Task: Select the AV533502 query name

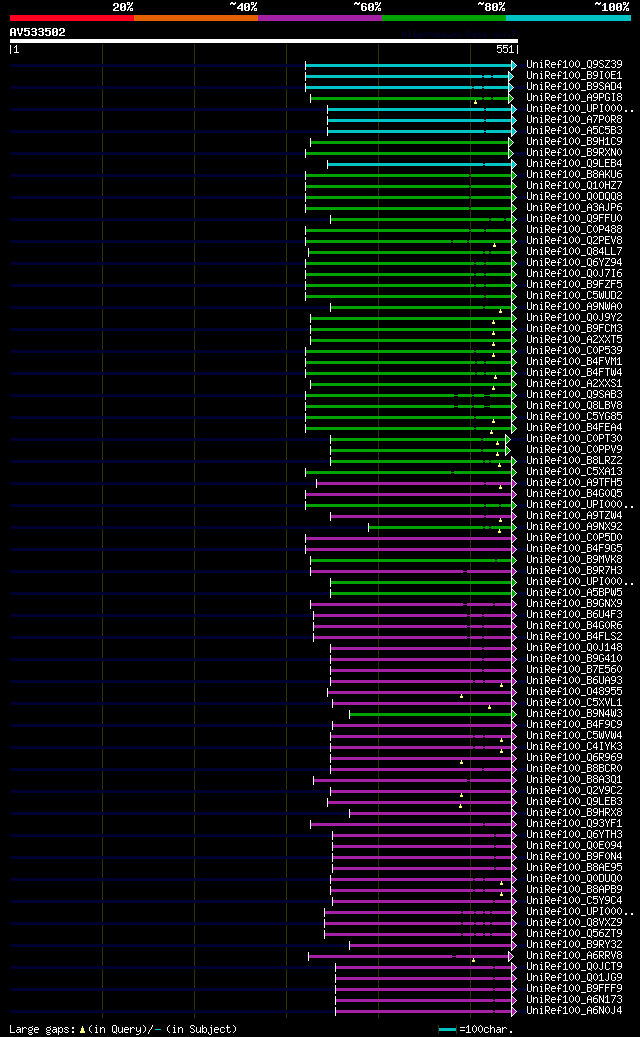Action: coord(38,32)
